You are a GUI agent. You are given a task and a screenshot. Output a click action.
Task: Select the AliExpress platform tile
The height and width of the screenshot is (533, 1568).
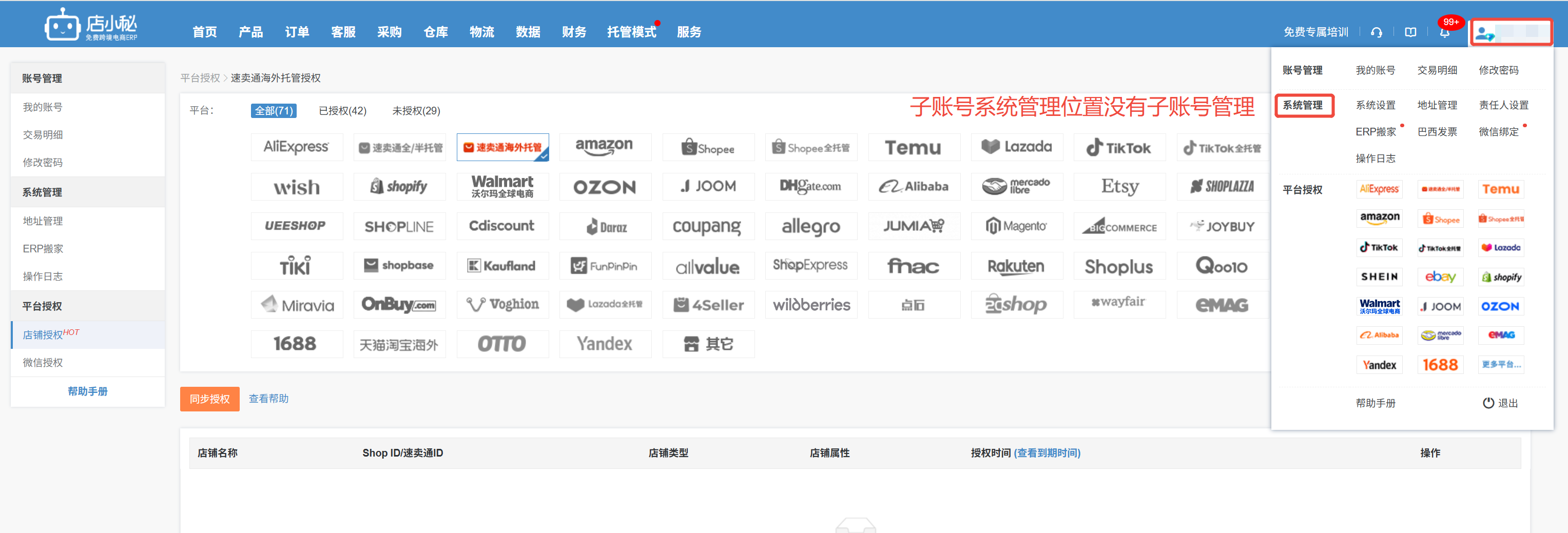tap(297, 147)
